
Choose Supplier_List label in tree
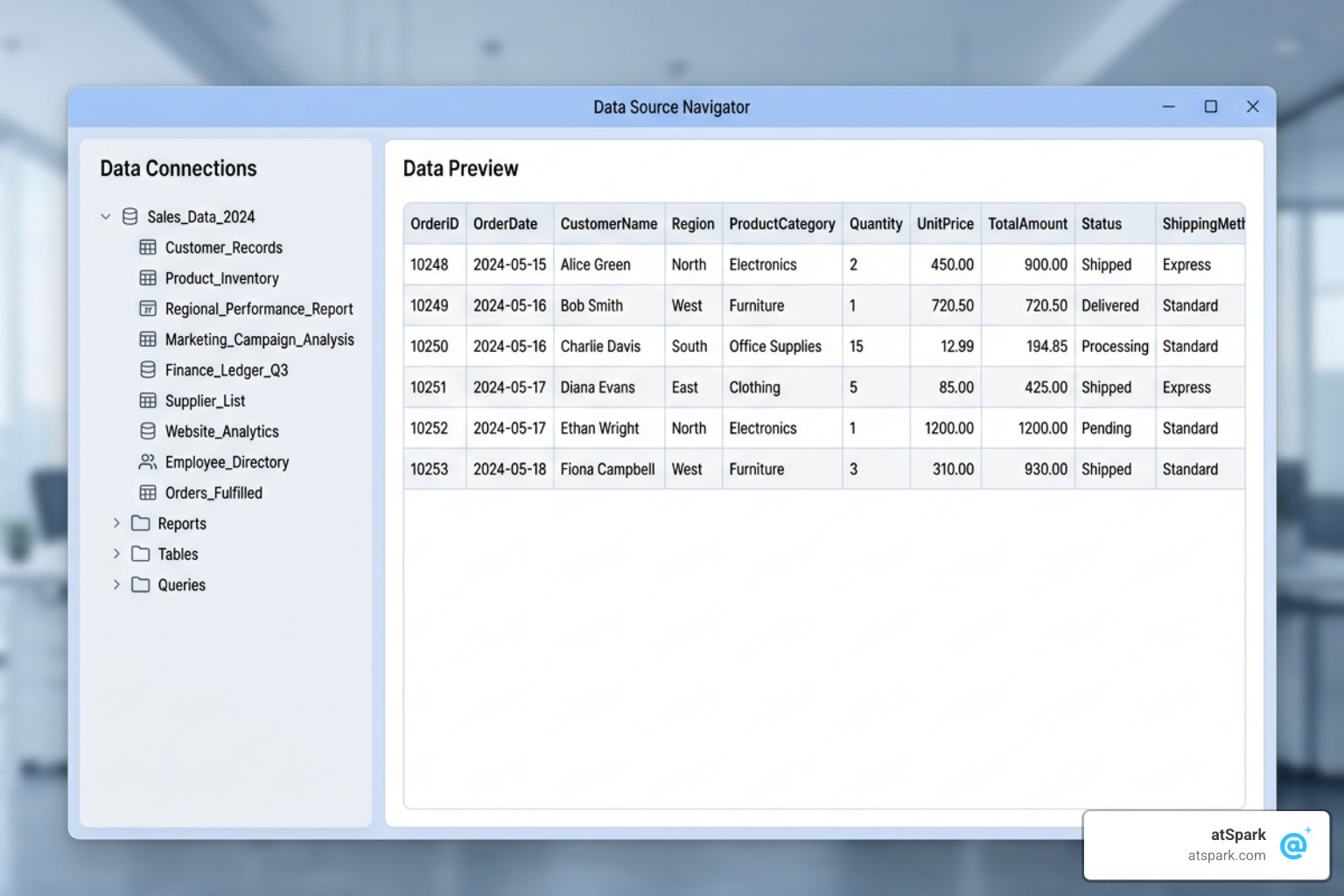pos(206,401)
